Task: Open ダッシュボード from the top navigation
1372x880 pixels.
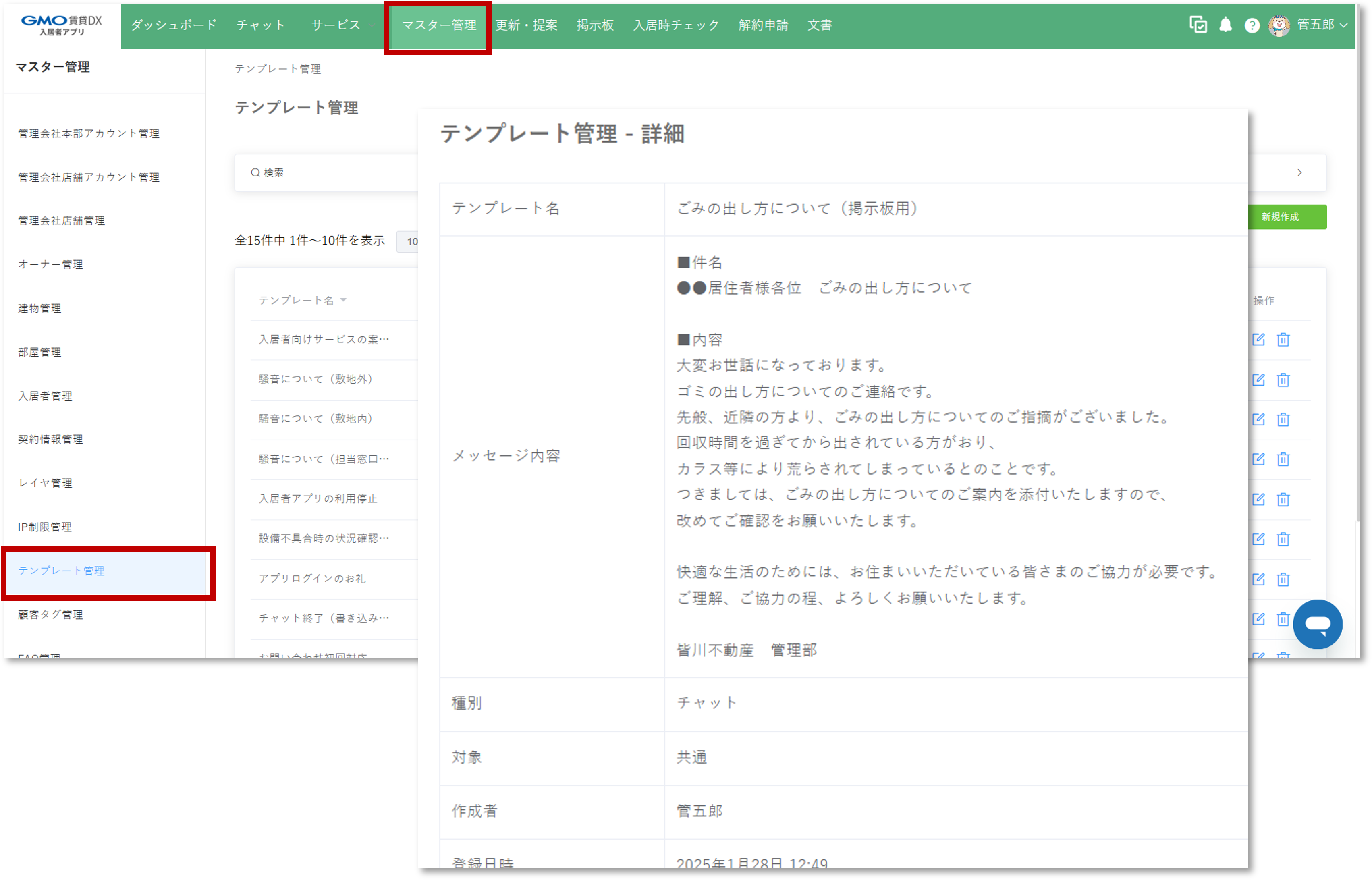Action: coord(173,25)
